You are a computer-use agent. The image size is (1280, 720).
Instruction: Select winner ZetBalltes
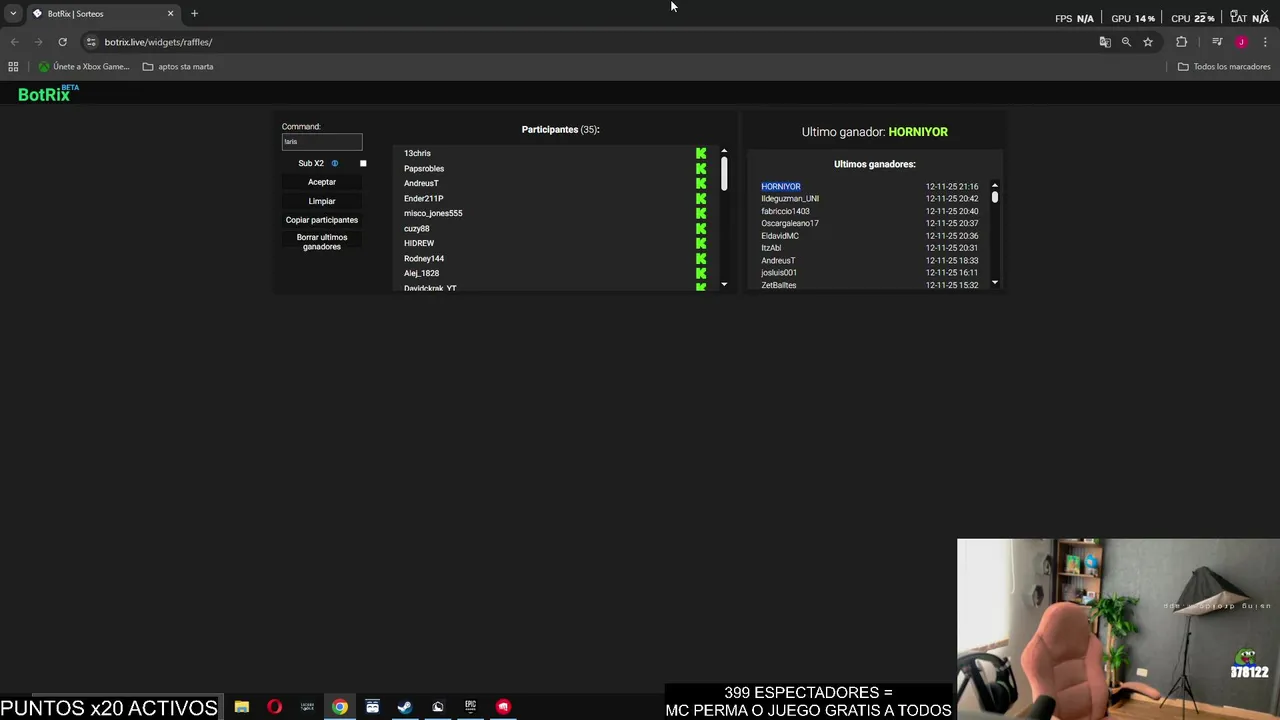[x=779, y=285]
